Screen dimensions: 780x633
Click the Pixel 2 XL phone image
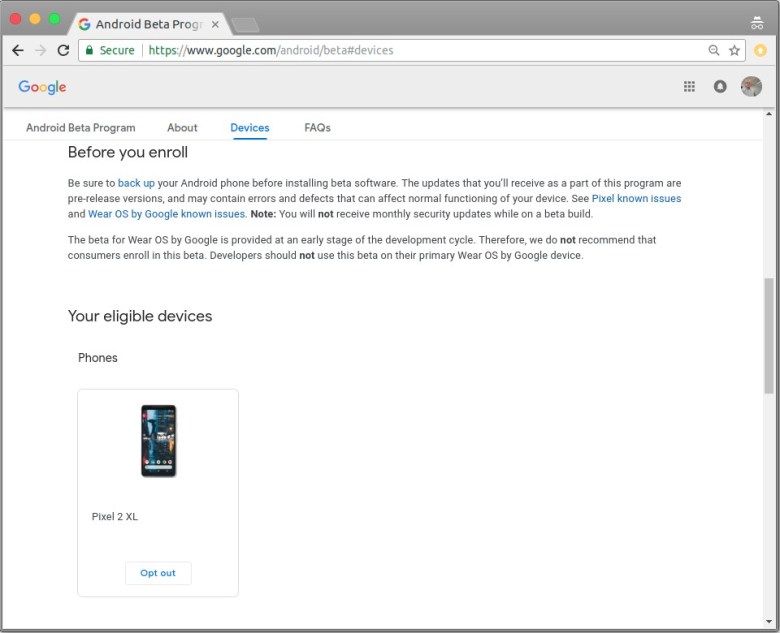[159, 441]
